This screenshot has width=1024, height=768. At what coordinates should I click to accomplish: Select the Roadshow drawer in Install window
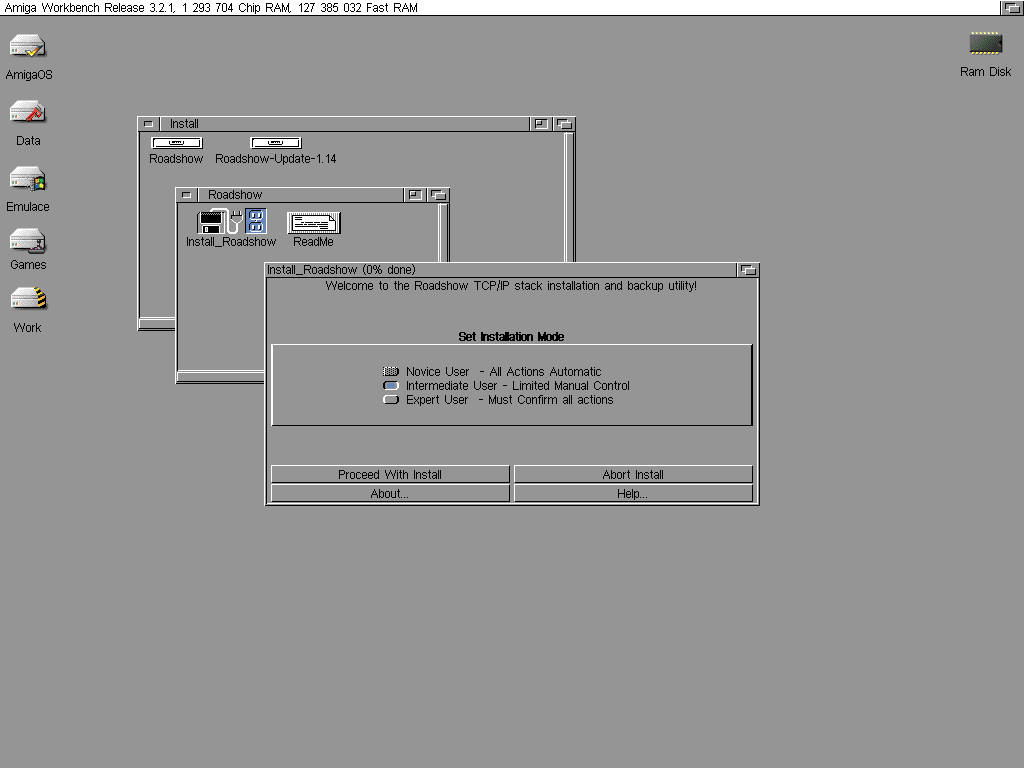click(x=176, y=143)
